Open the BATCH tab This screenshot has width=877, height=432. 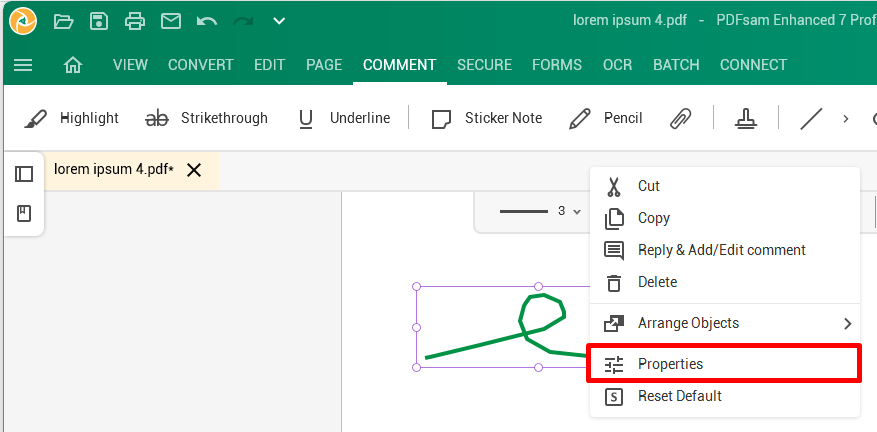pyautogui.click(x=676, y=65)
